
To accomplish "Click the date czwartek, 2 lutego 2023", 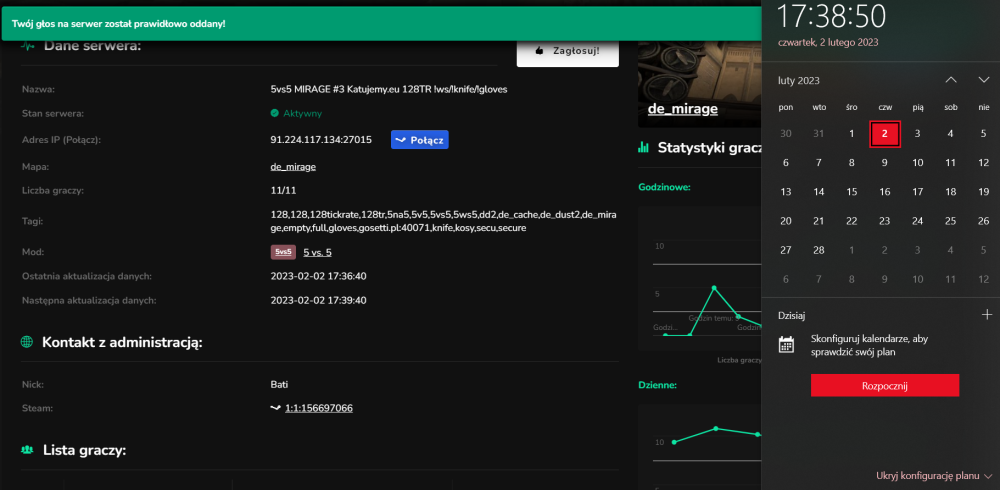I will coord(828,42).
